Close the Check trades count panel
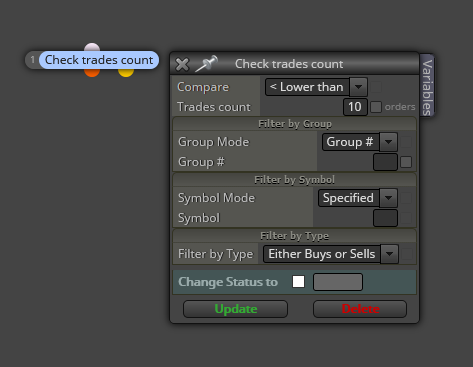Image resolution: width=473 pixels, height=367 pixels. coord(182,64)
